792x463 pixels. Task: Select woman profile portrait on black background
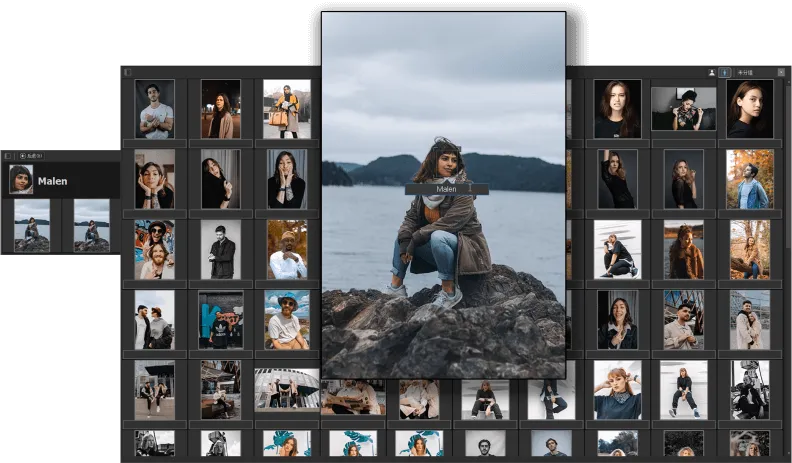(x=750, y=109)
